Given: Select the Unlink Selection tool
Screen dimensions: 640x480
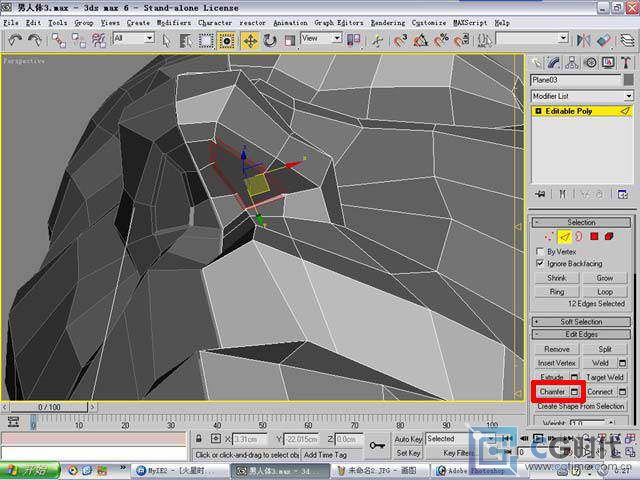Looking at the screenshot, I should [x=78, y=40].
